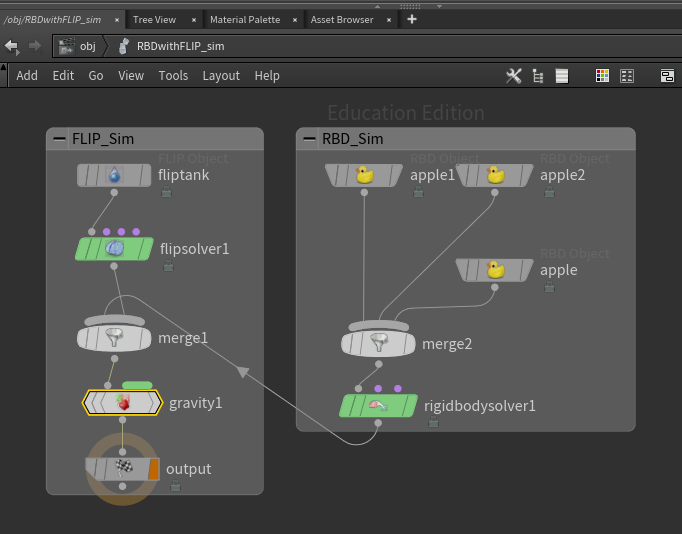Switch to list view mode icon
Viewport: 682px width, 534px height.
(562, 76)
